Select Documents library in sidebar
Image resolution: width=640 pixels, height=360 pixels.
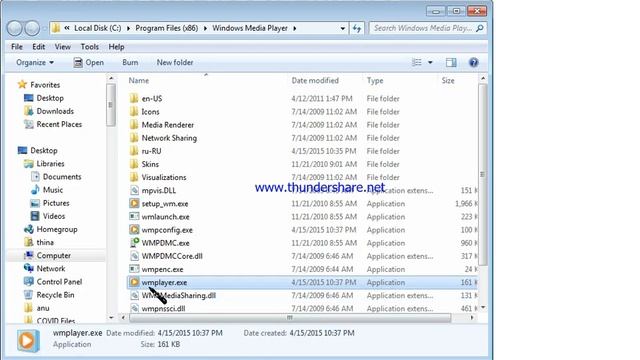[62, 177]
